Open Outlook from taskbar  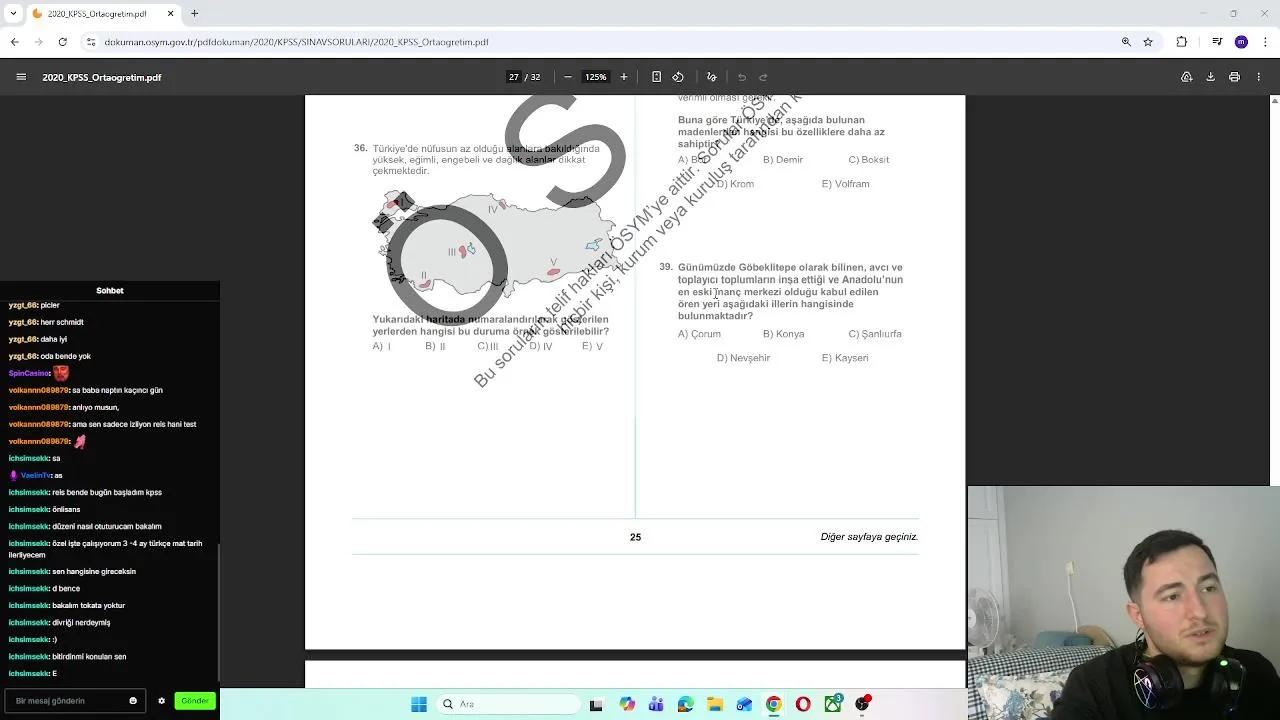tap(744, 704)
